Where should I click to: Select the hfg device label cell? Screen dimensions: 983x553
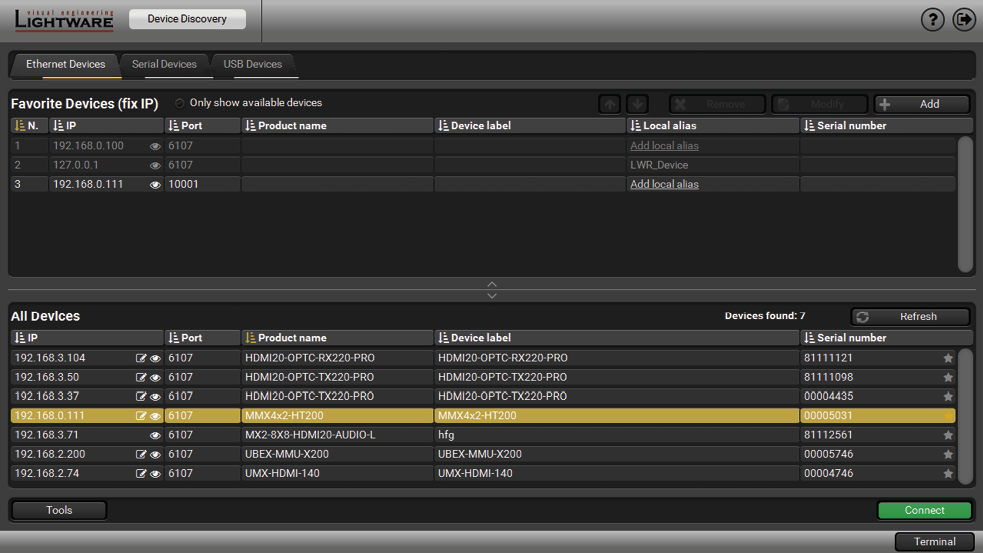617,435
